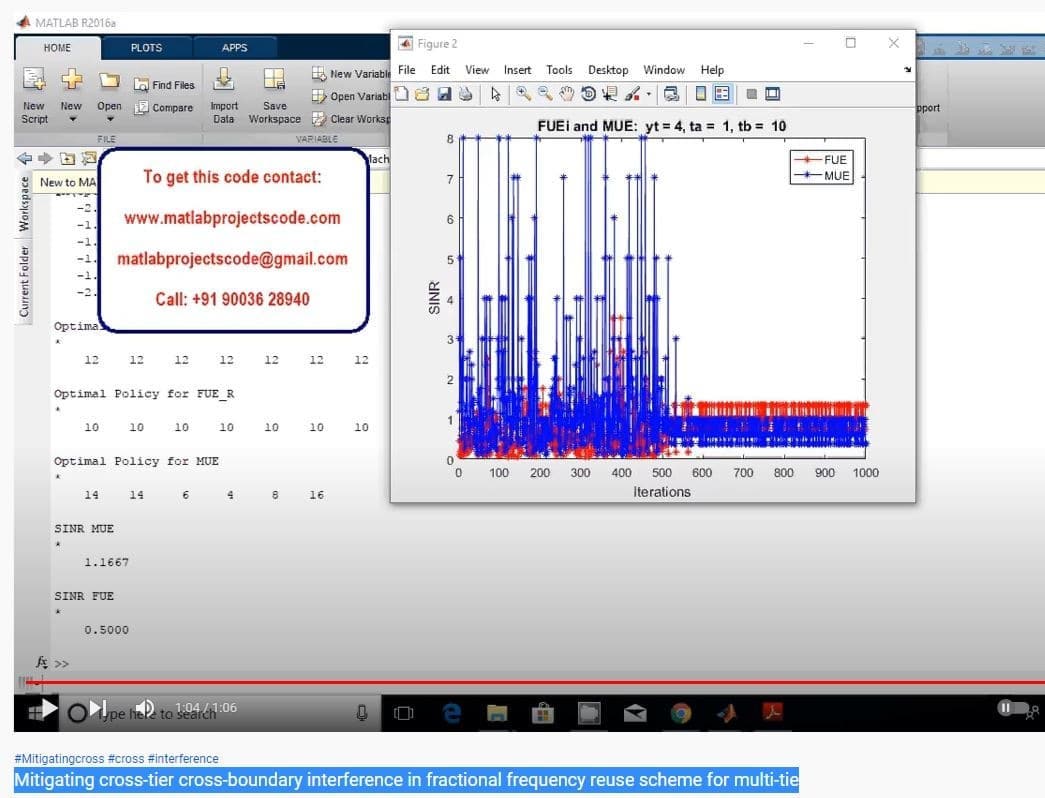
Task: Select the Brush/Select Data tool
Action: 632,94
